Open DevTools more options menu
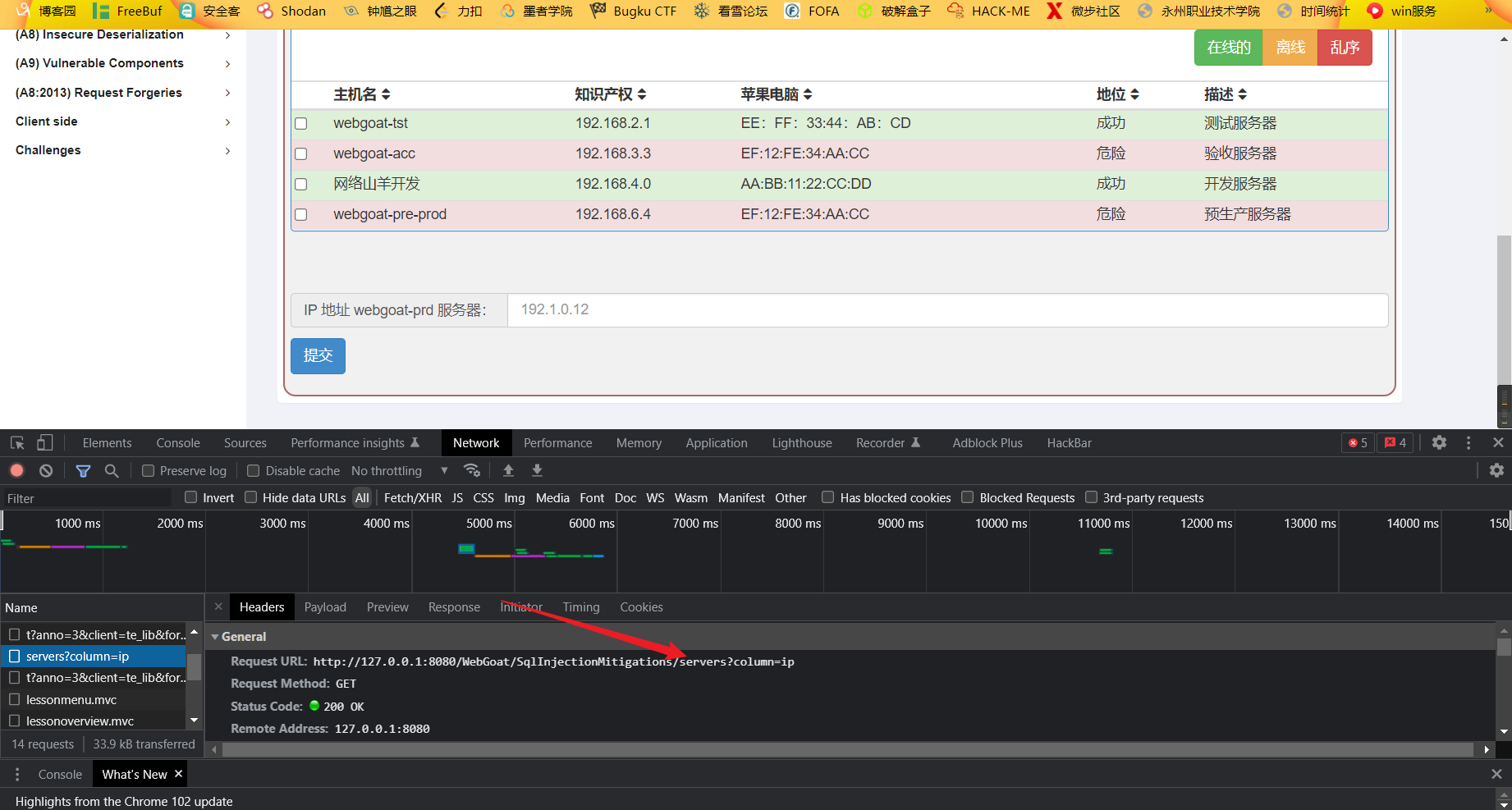Viewport: 1512px width, 810px height. point(1468,443)
